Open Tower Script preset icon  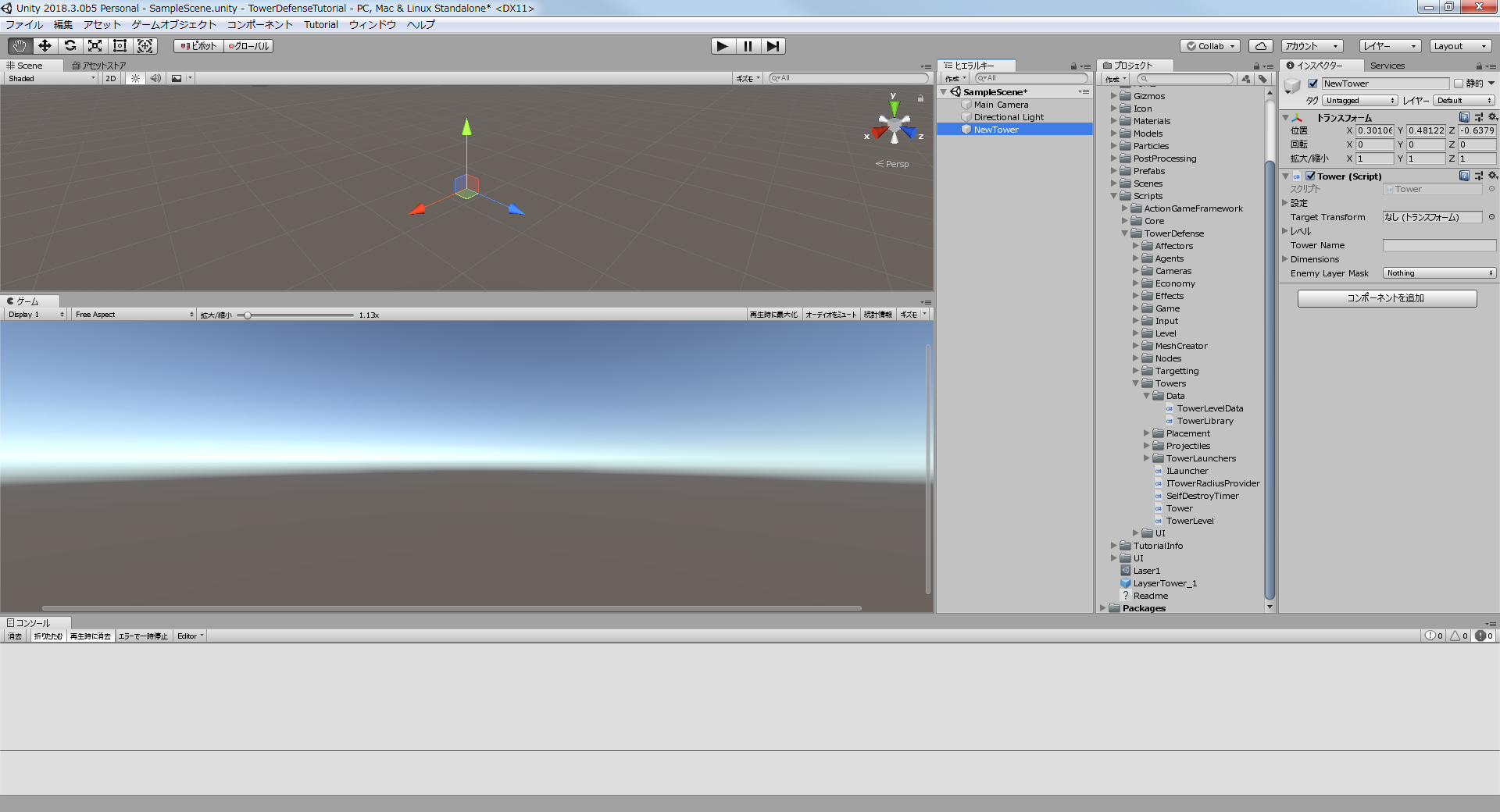1478,176
